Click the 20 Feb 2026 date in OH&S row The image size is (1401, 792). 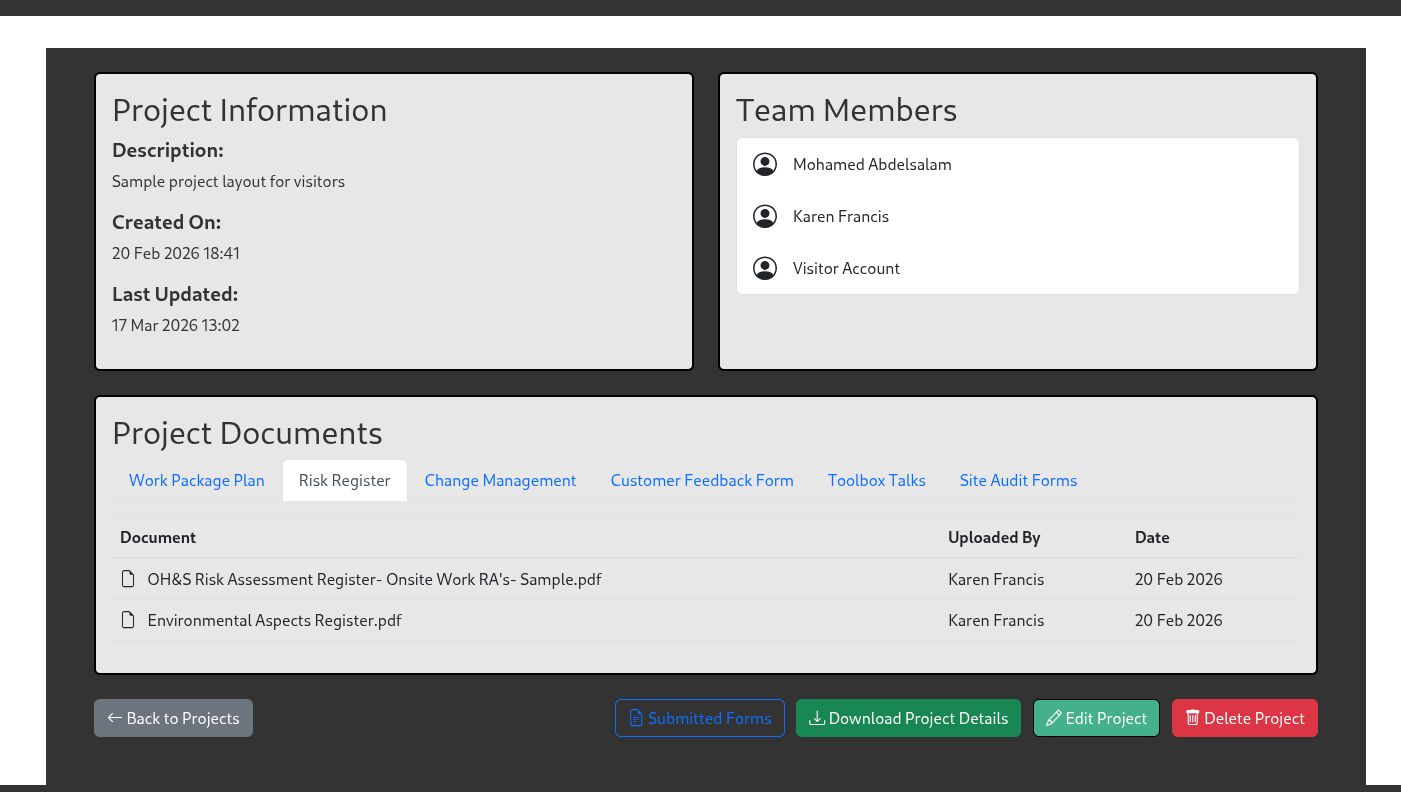coord(1179,579)
